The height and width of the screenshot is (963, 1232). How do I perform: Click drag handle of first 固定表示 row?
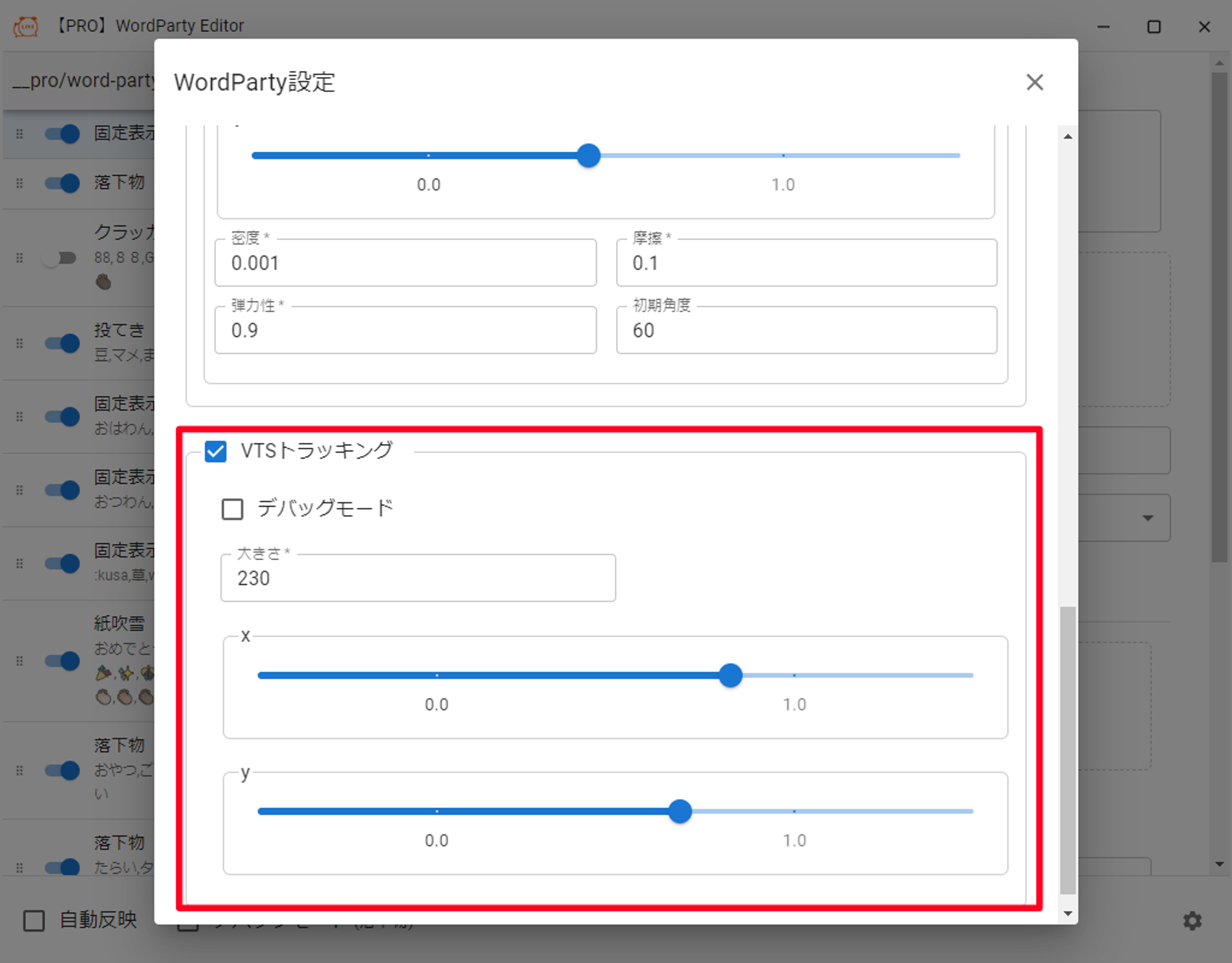(20, 134)
